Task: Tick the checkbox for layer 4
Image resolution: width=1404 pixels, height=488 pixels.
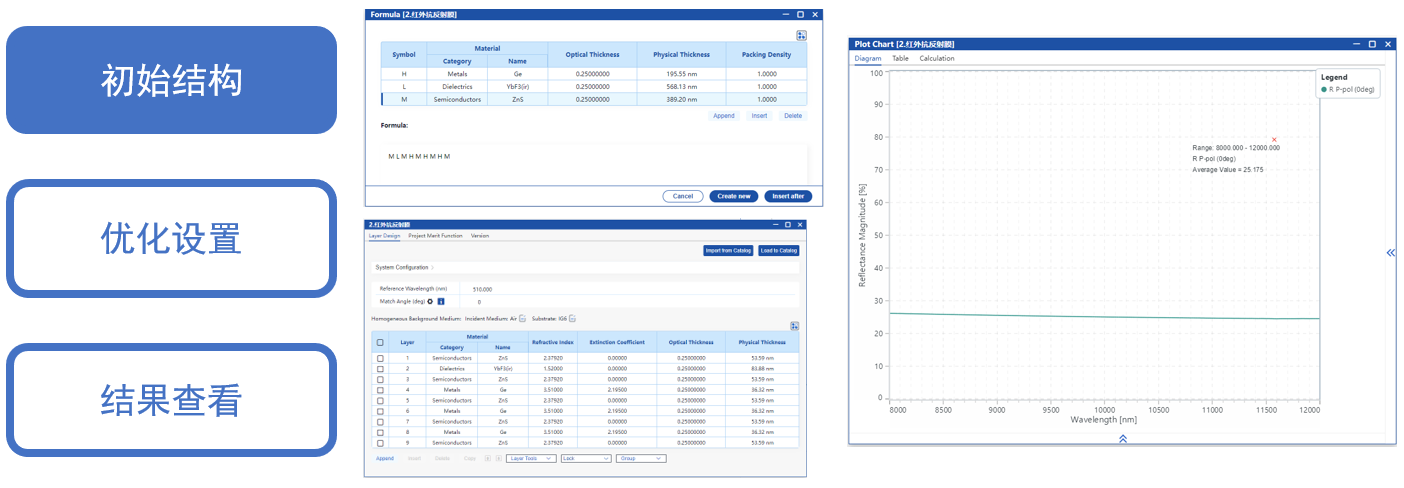Action: [380, 390]
